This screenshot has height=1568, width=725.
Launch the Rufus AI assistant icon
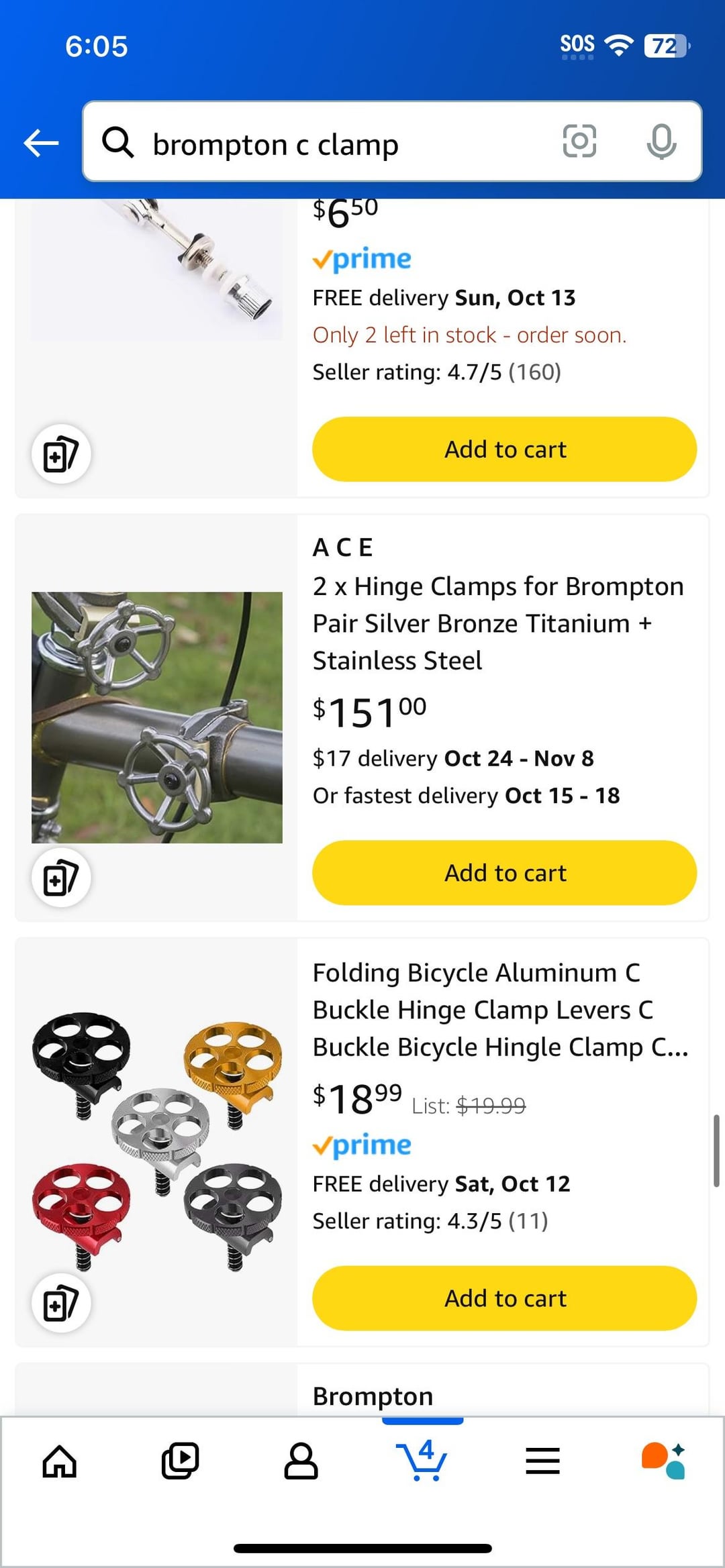[663, 1460]
